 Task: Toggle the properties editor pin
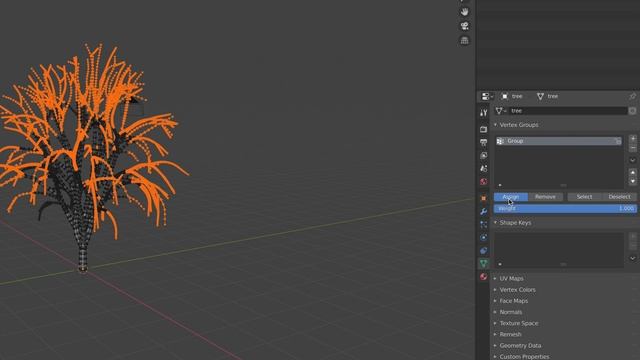(632, 96)
